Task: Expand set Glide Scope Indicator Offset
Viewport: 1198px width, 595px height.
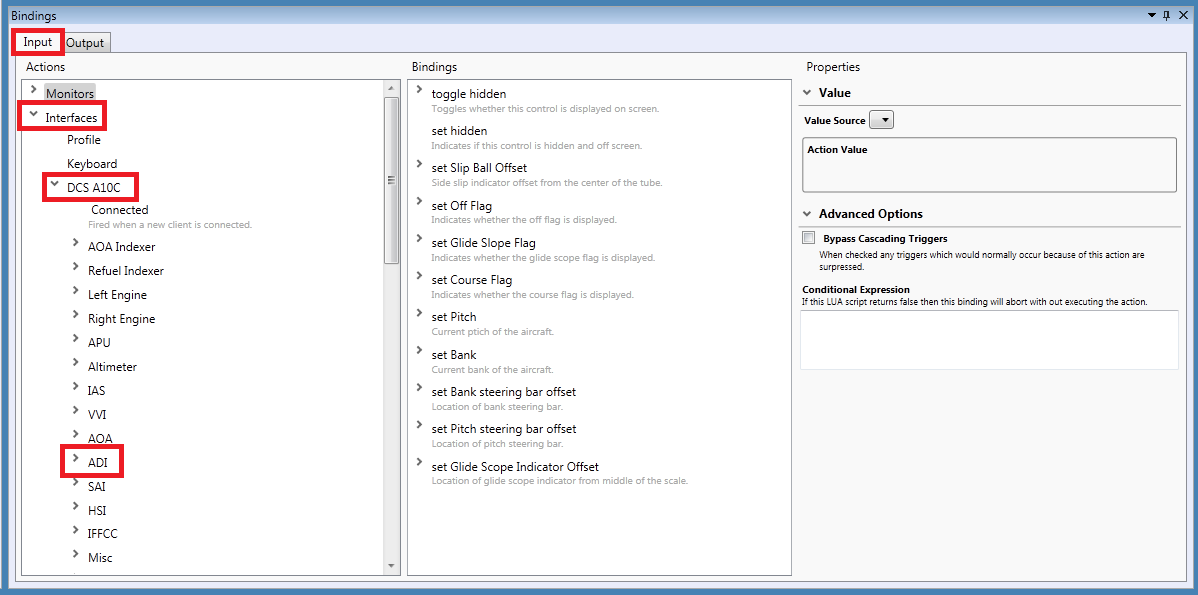Action: (x=419, y=462)
